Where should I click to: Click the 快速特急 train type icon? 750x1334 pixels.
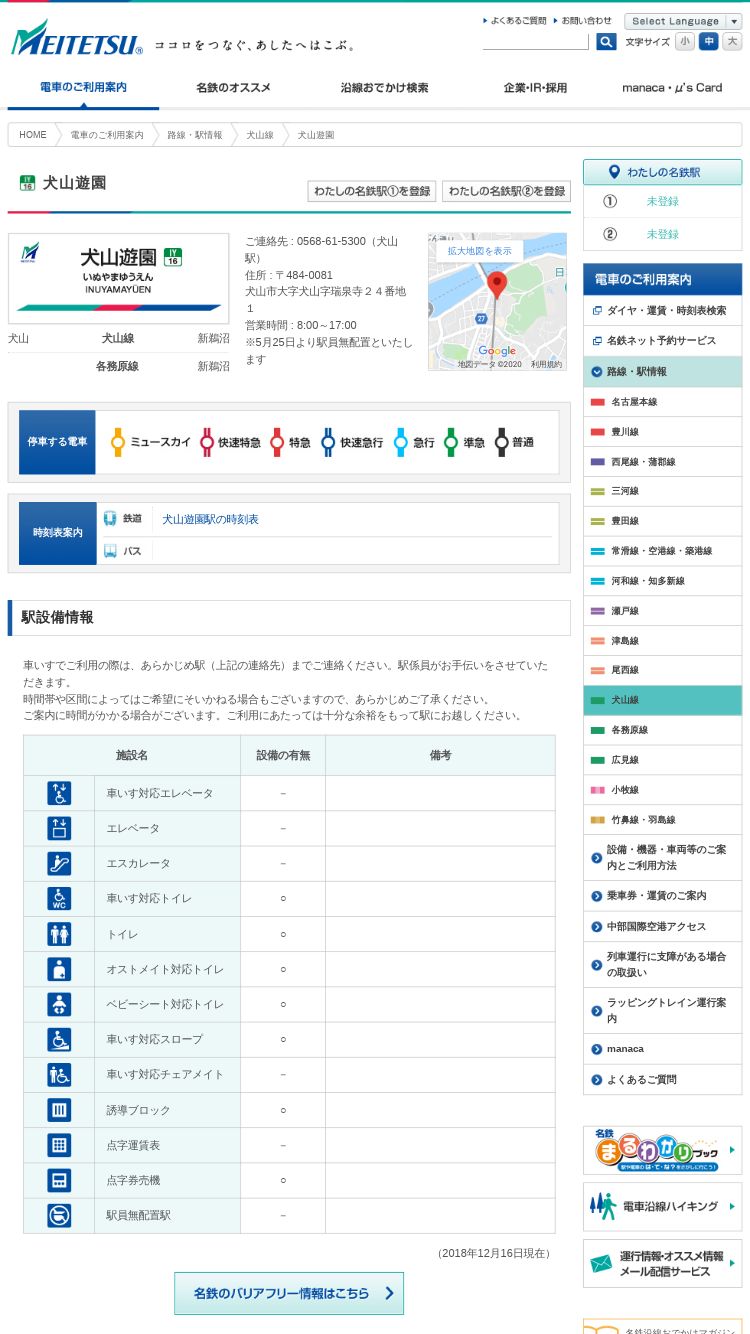207,442
